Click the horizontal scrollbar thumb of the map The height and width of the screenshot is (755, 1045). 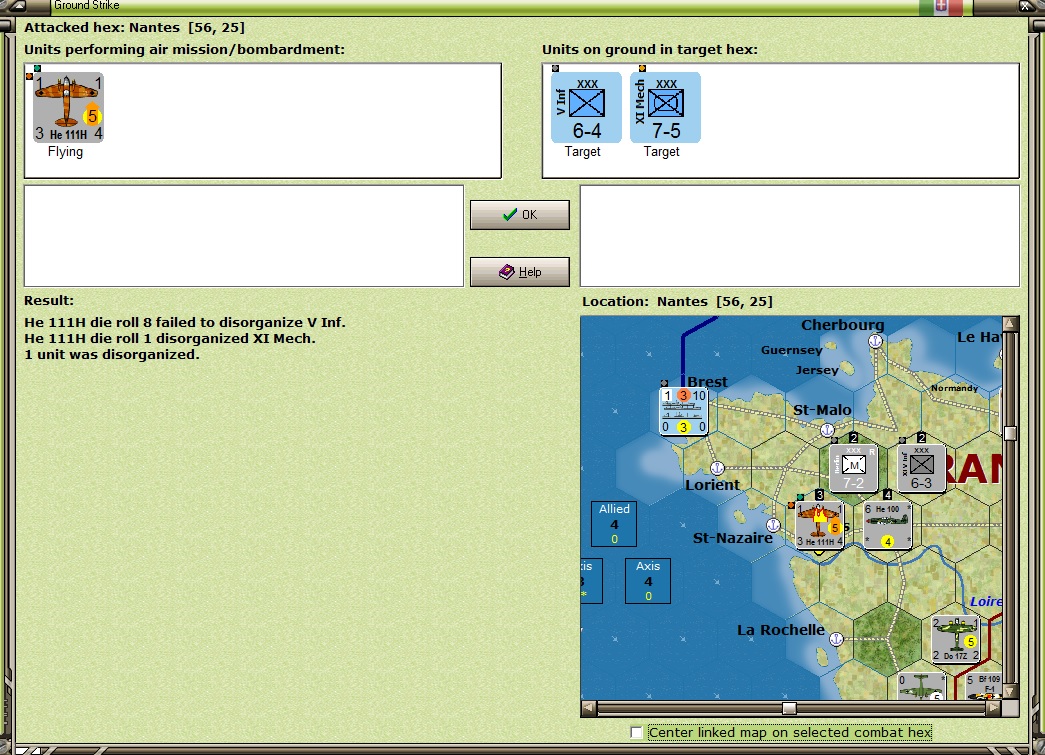click(x=789, y=708)
